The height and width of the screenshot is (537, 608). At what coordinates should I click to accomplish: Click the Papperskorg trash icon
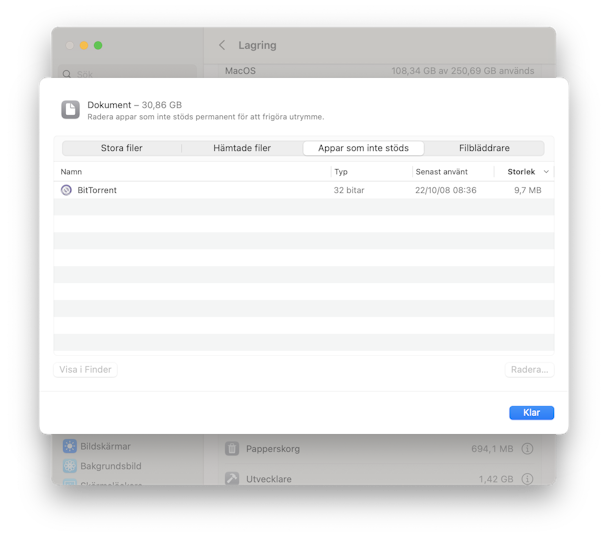point(232,449)
